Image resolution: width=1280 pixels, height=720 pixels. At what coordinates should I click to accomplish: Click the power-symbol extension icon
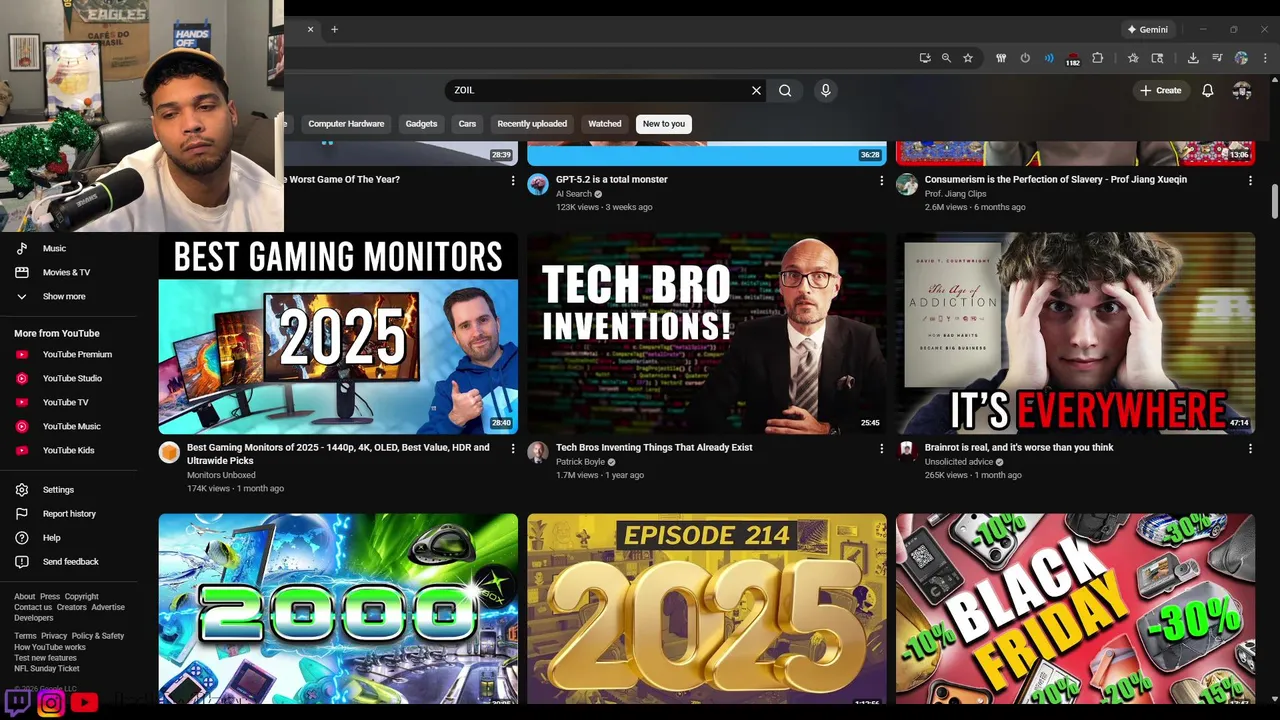1025,58
